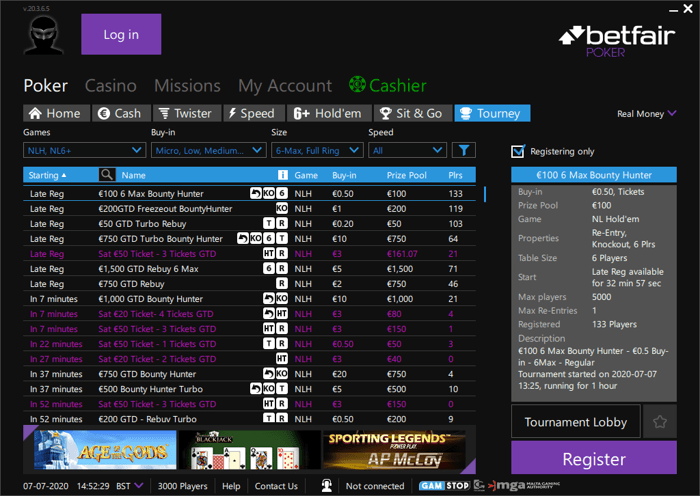Open the Age of the Gods banner
Image resolution: width=700 pixels, height=496 pixels.
[x=105, y=450]
